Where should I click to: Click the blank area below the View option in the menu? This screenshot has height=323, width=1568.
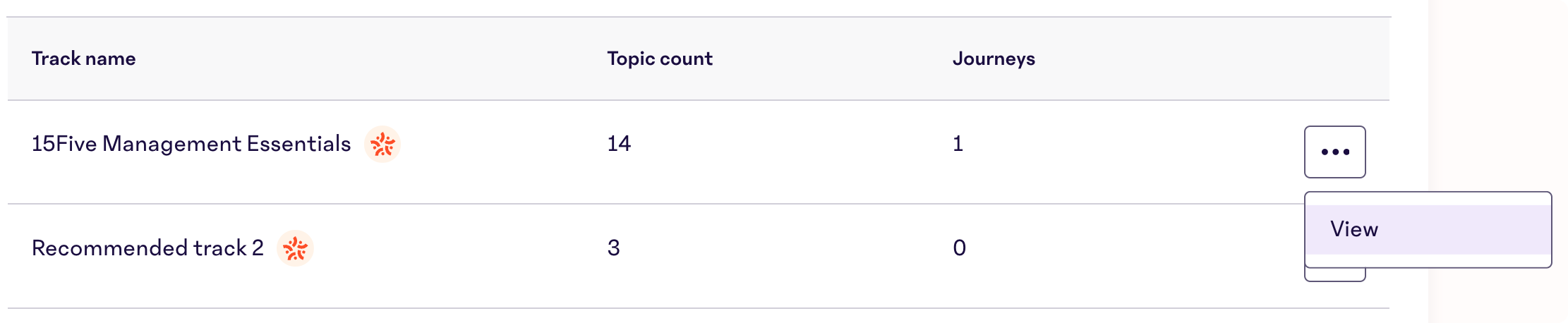1428,260
